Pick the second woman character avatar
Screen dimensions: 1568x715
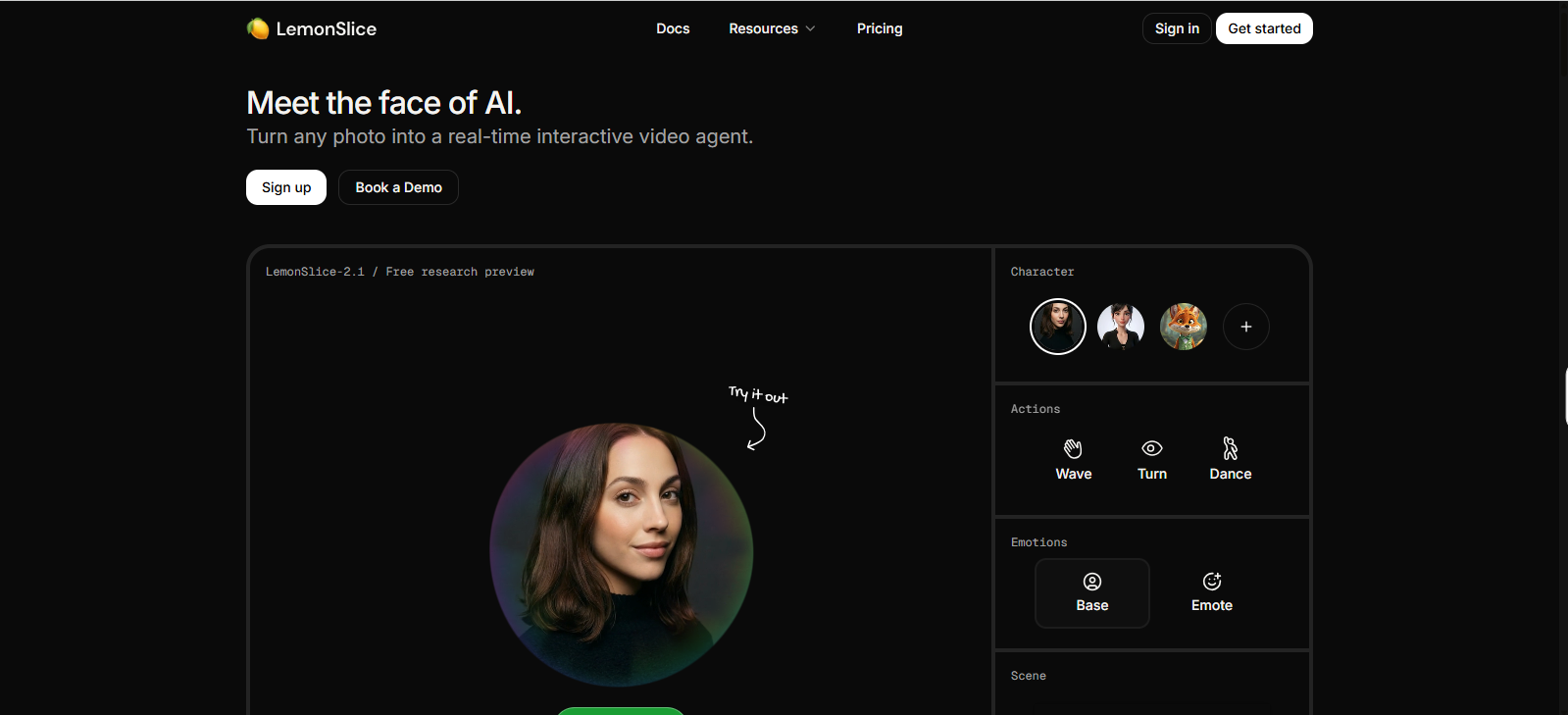pyautogui.click(x=1121, y=327)
